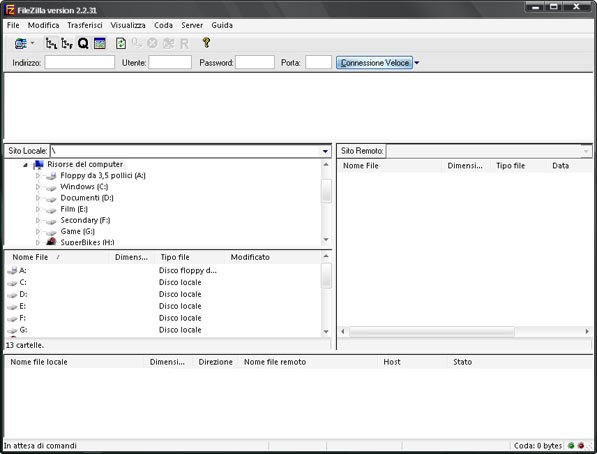The image size is (597, 454).
Task: Expand the Windows (C:) tree node
Action: pyautogui.click(x=38, y=187)
